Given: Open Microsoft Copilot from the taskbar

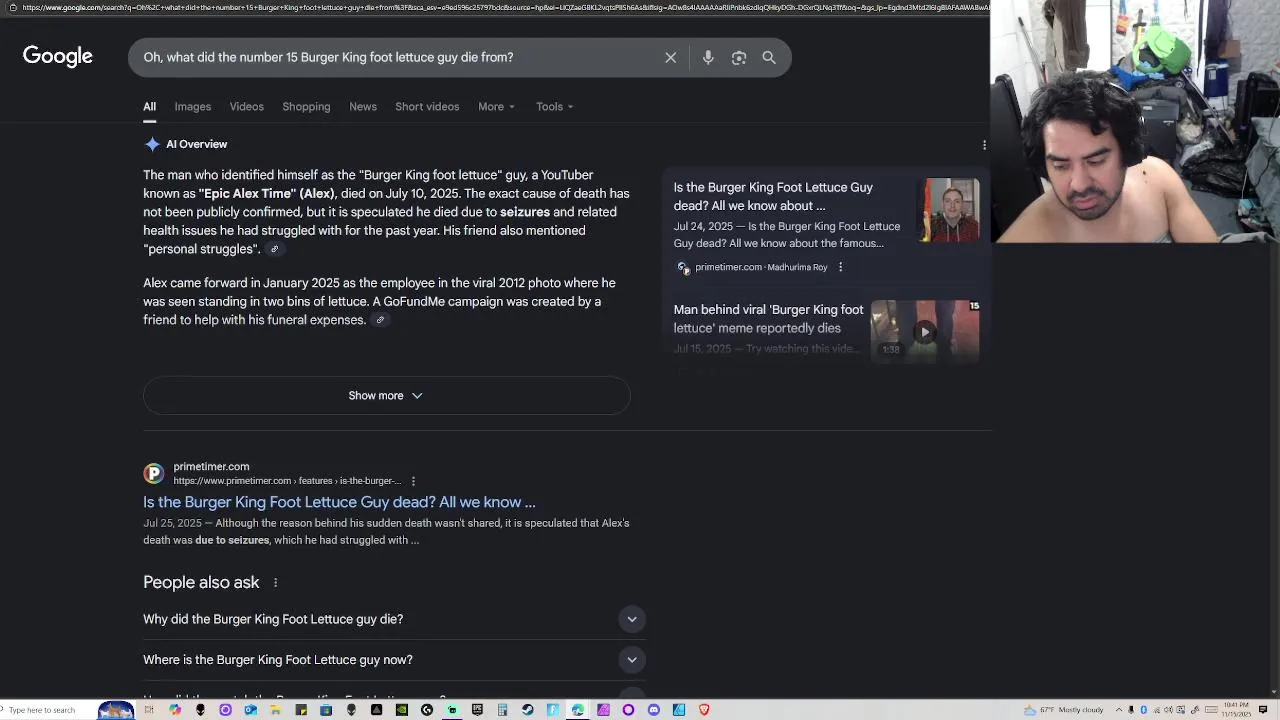Looking at the screenshot, I should [x=175, y=710].
